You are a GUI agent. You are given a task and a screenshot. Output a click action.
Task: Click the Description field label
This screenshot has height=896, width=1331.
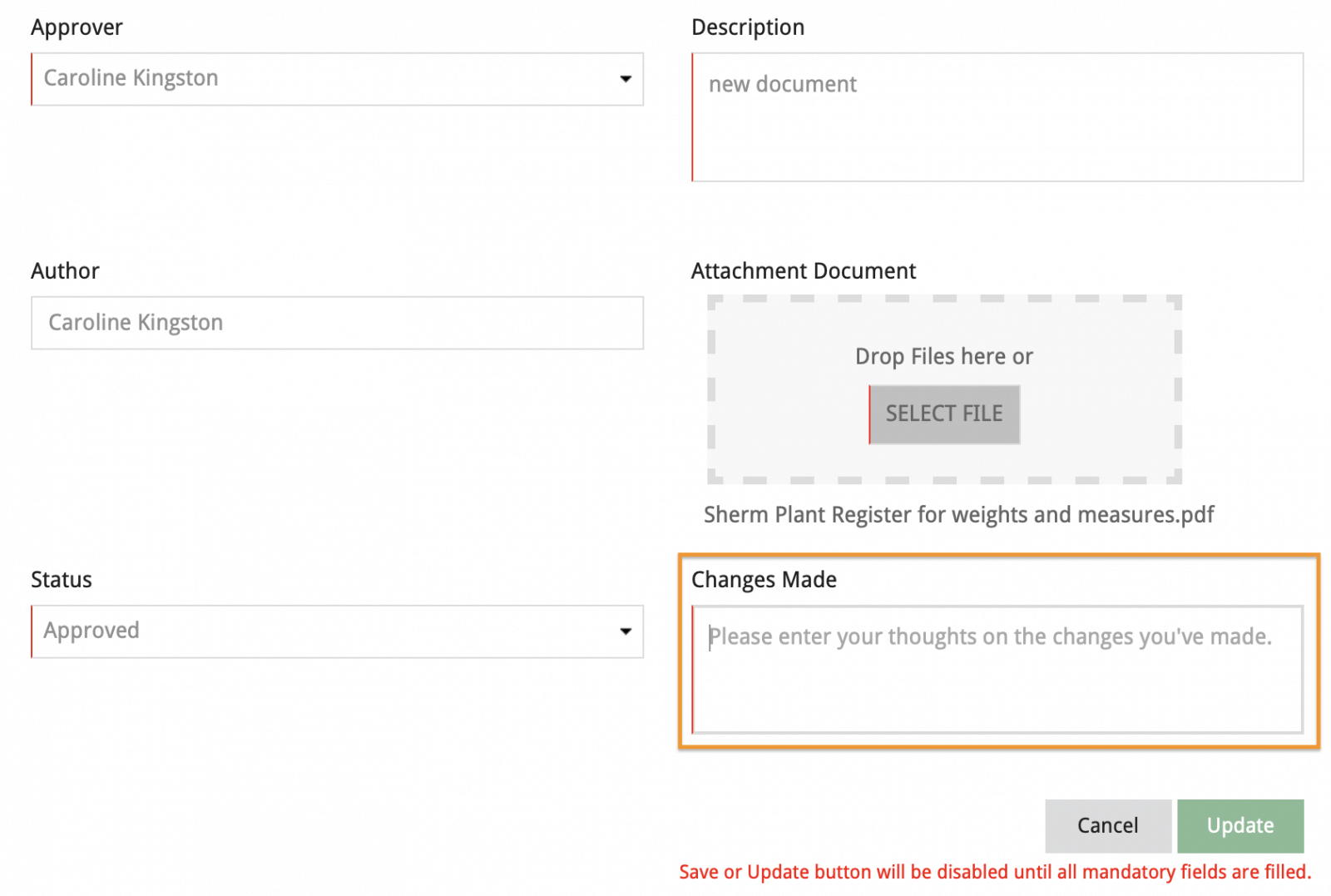coord(747,27)
